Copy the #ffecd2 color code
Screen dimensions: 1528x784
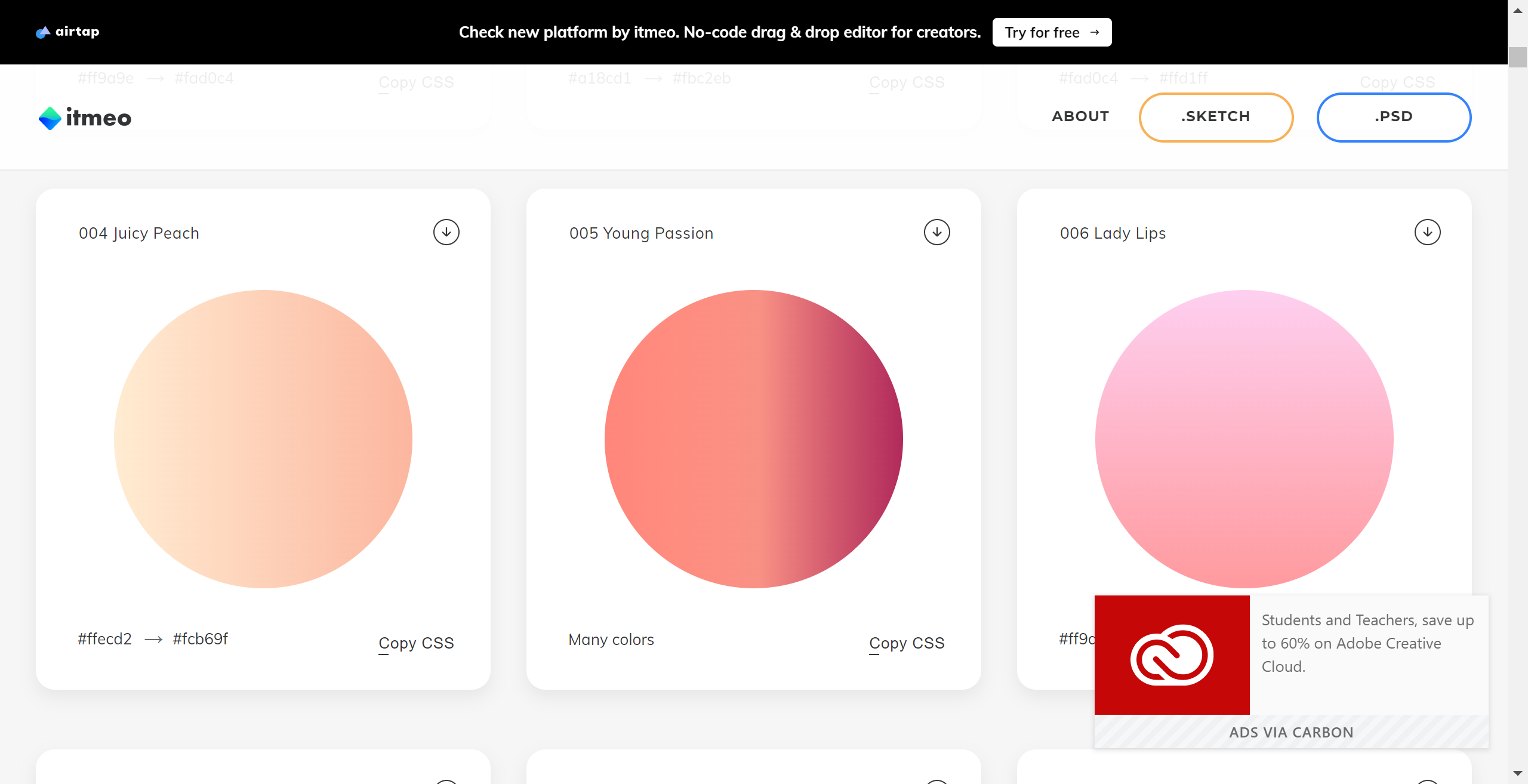[x=104, y=639]
